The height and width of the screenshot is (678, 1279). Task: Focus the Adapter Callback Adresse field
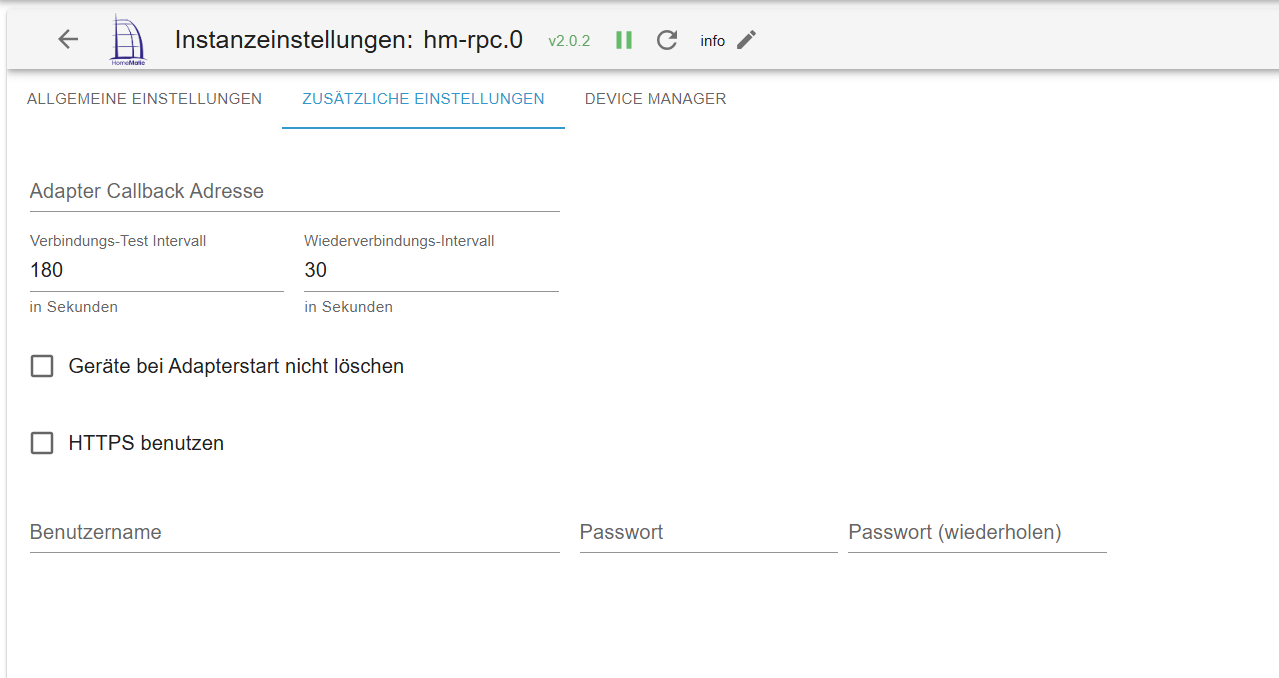click(294, 192)
